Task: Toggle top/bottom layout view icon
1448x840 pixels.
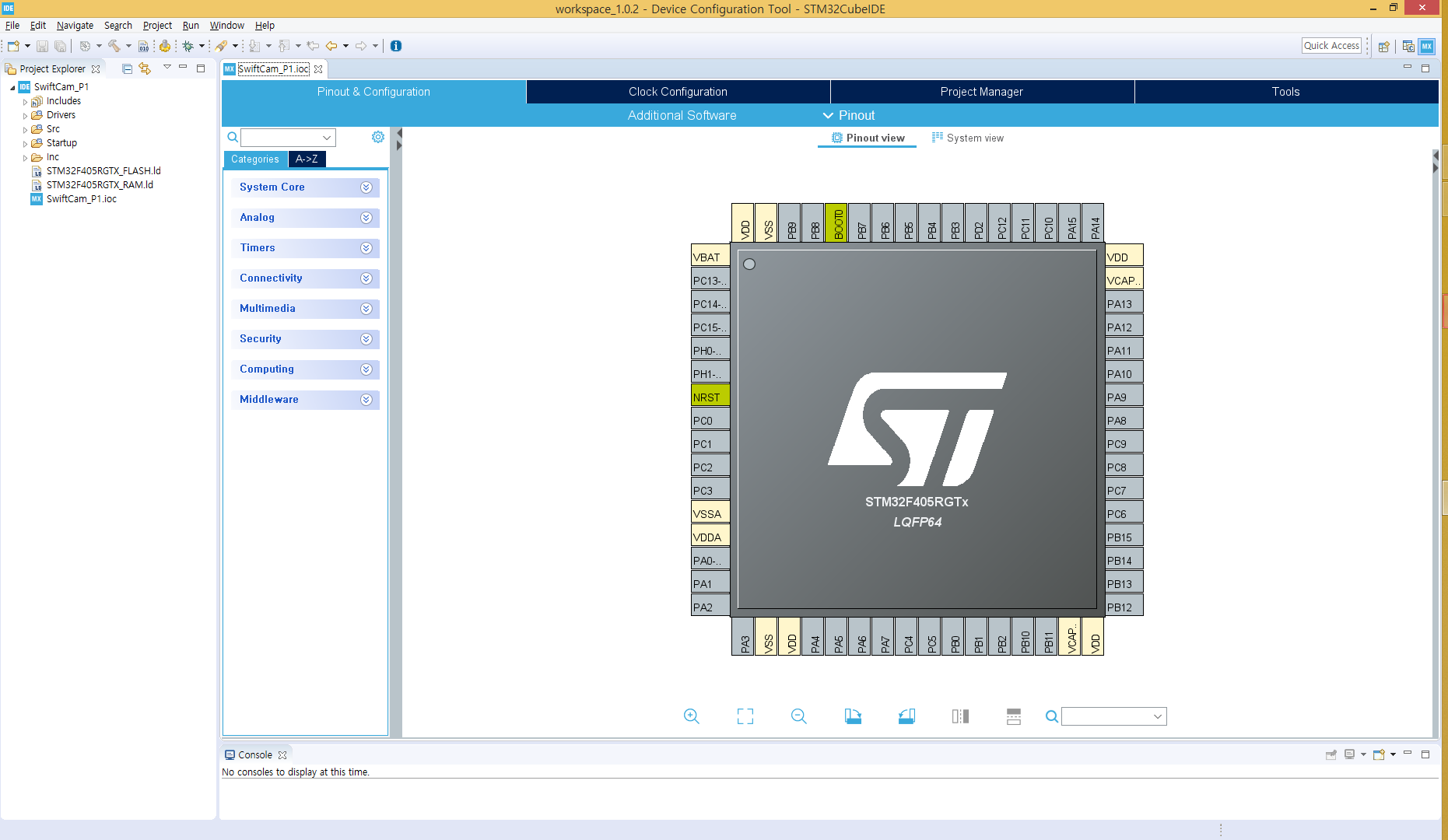Action: (1014, 716)
